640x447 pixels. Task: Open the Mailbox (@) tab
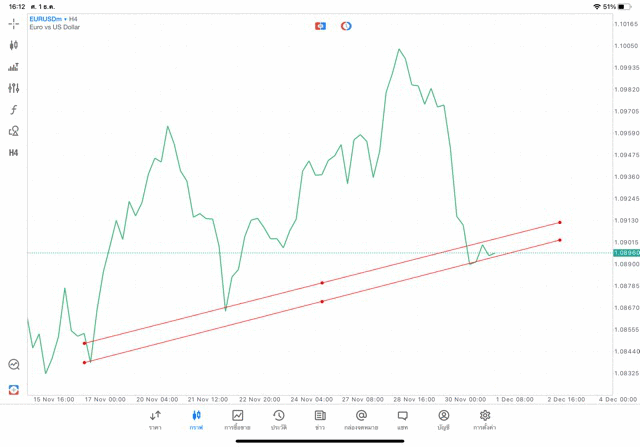point(361,420)
